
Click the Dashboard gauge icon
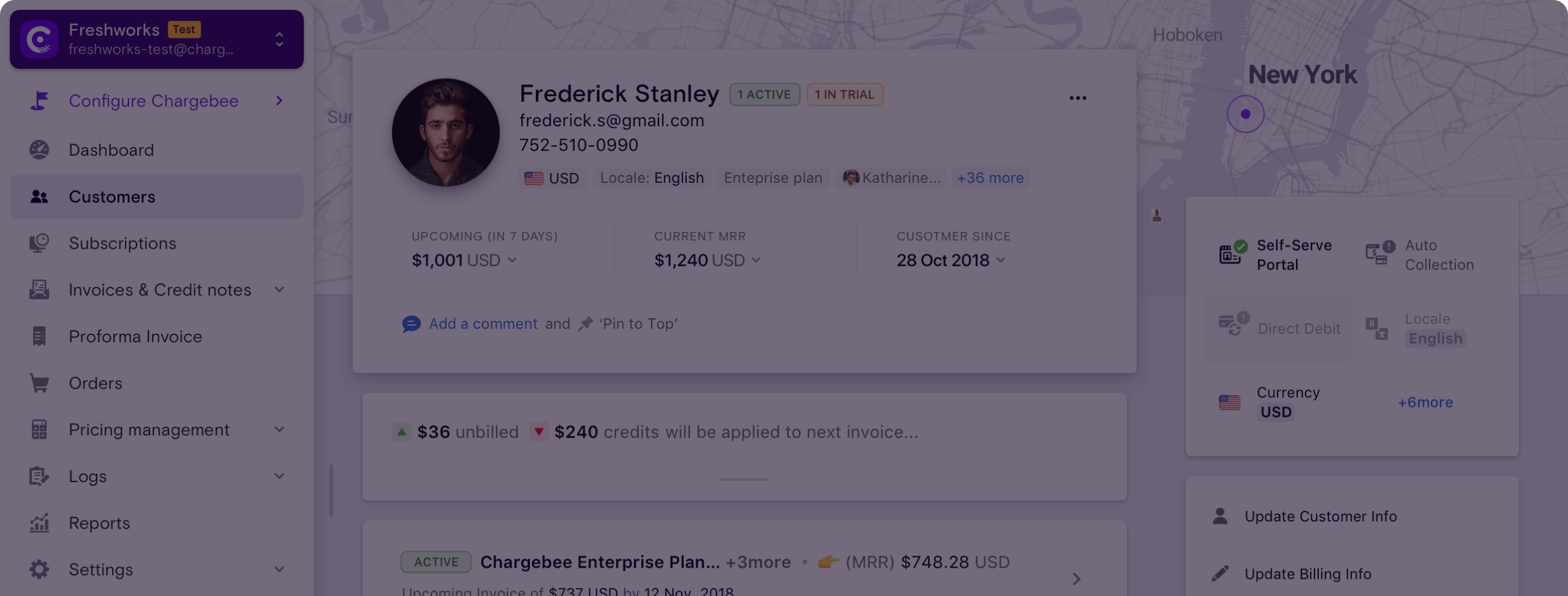tap(39, 150)
